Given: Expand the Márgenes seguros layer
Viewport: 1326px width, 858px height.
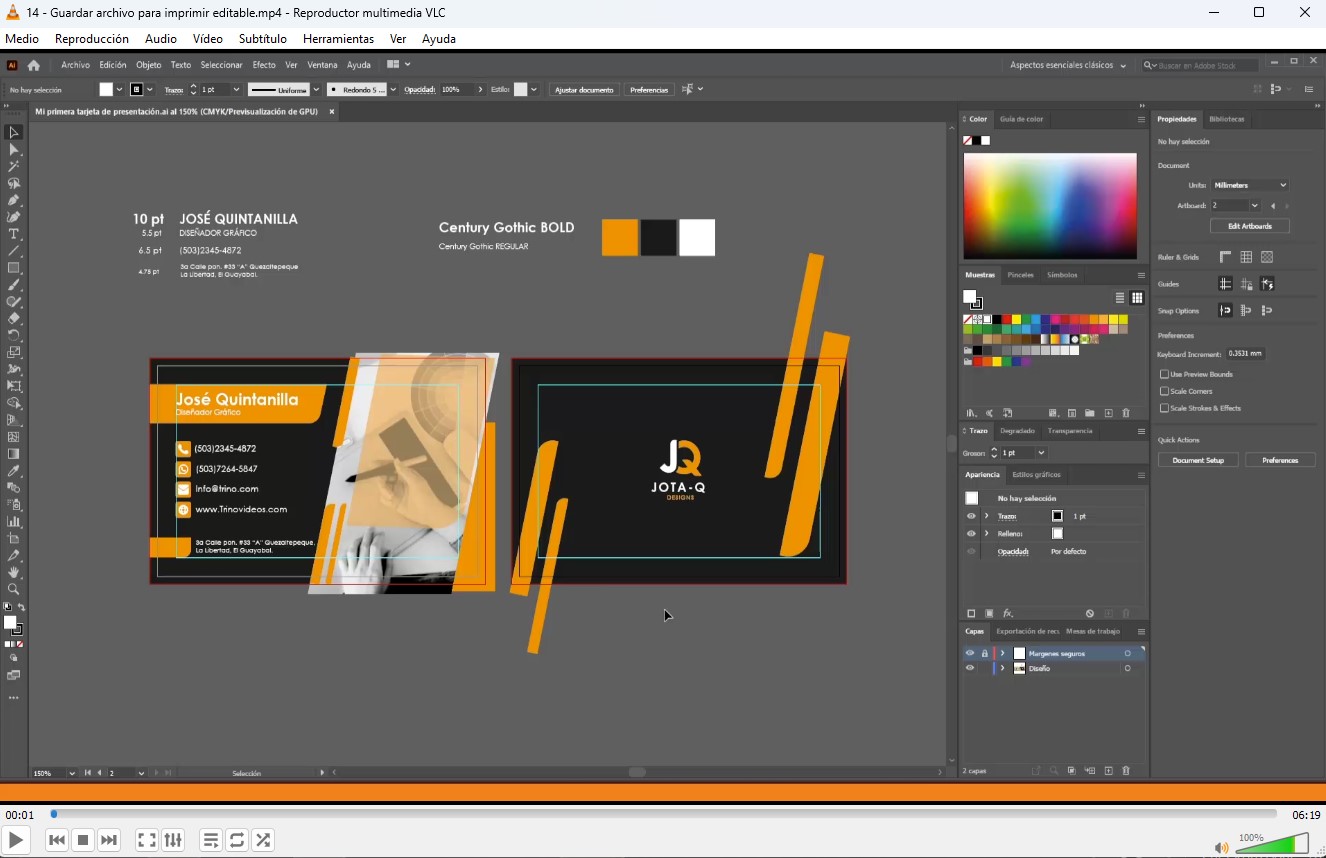Looking at the screenshot, I should click(1003, 653).
